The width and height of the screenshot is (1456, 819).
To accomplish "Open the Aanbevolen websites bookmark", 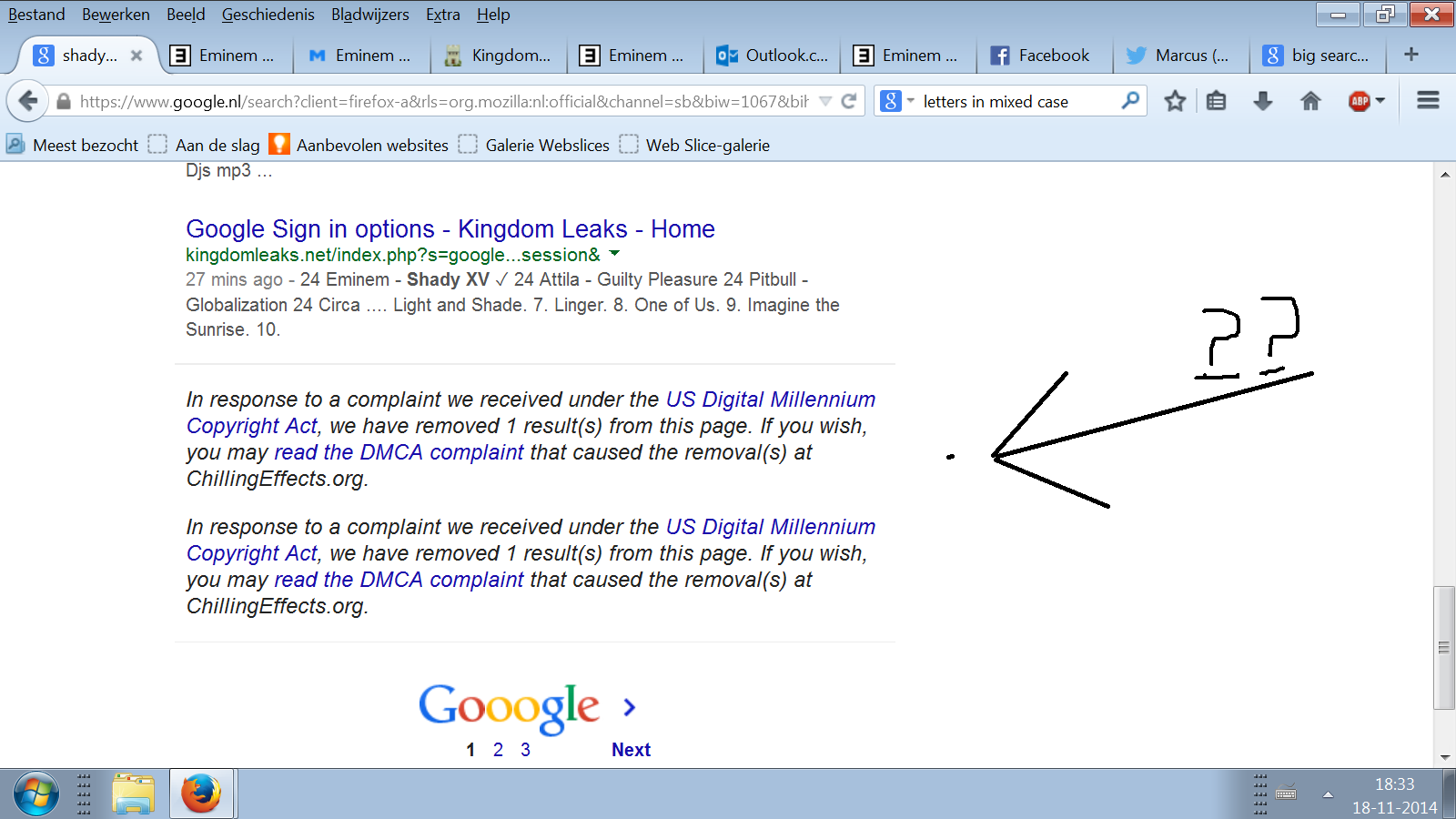I will coord(359,145).
